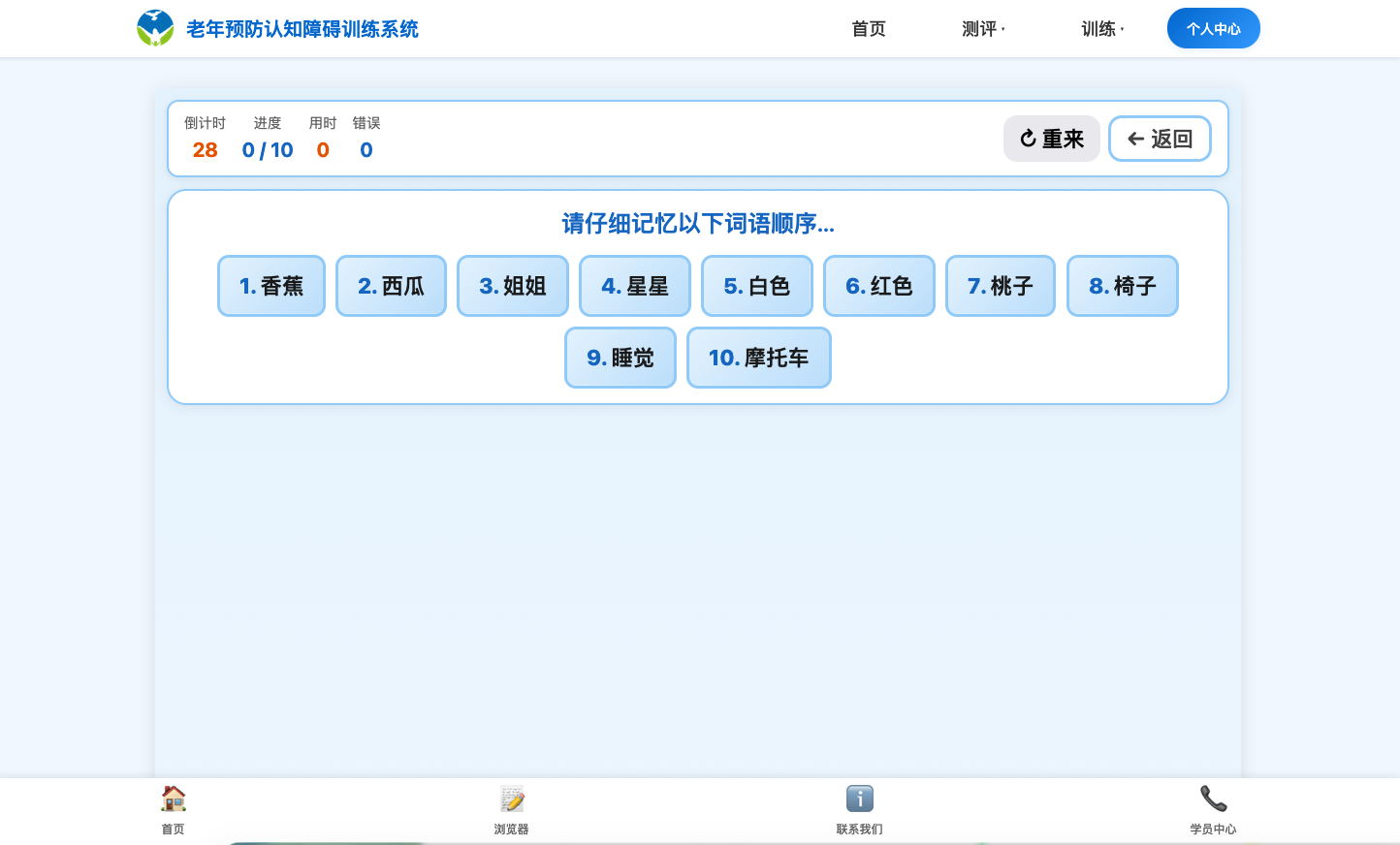
Task: Select the word card 1.香蕉
Action: pyautogui.click(x=271, y=286)
